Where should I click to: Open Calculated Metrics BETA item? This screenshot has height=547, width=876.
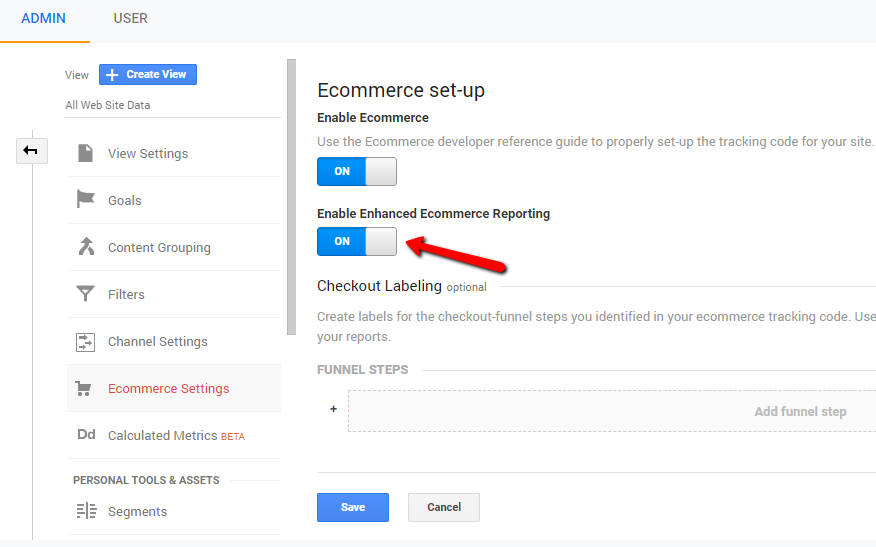click(174, 435)
